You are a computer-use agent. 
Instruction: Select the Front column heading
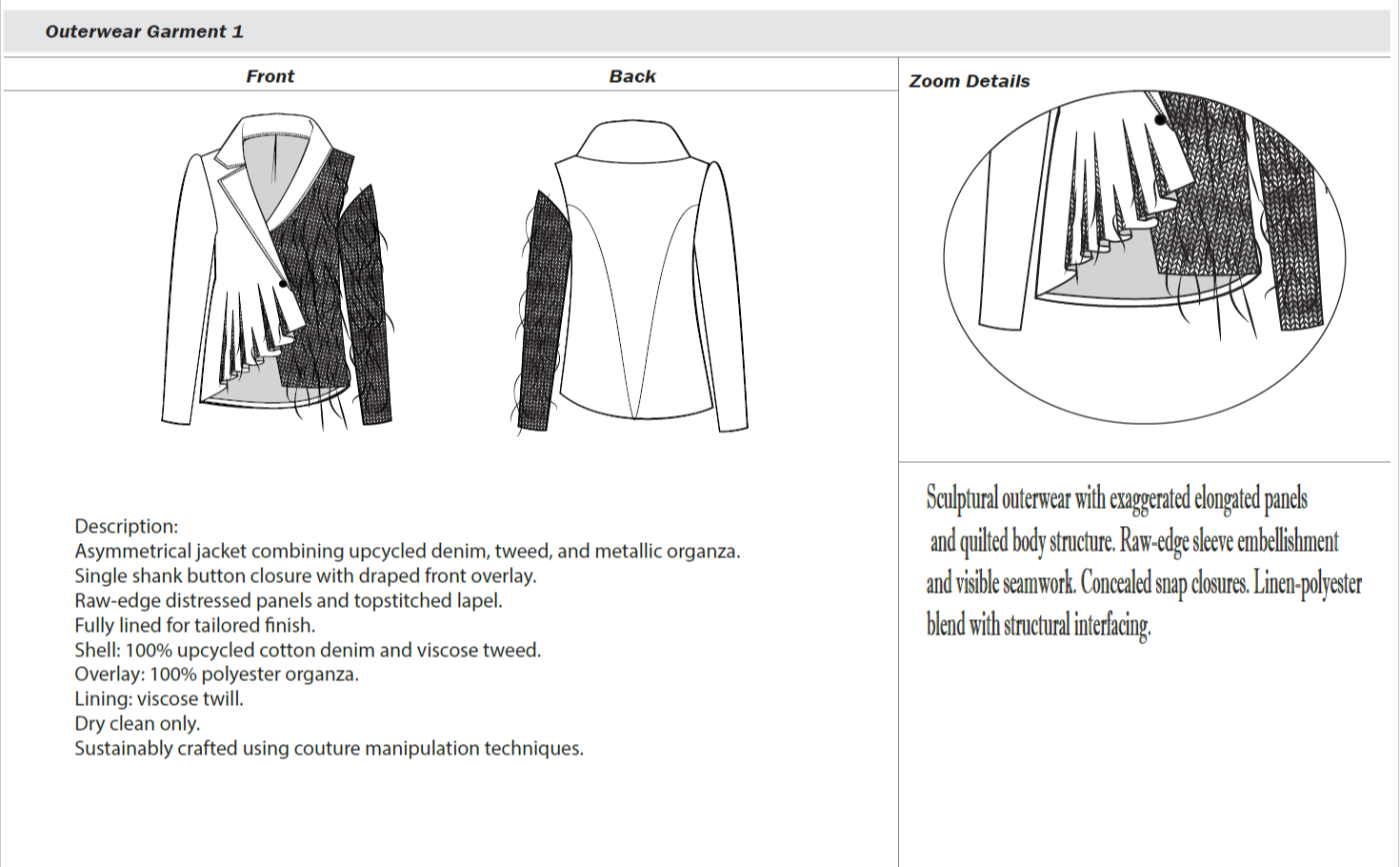[270, 76]
